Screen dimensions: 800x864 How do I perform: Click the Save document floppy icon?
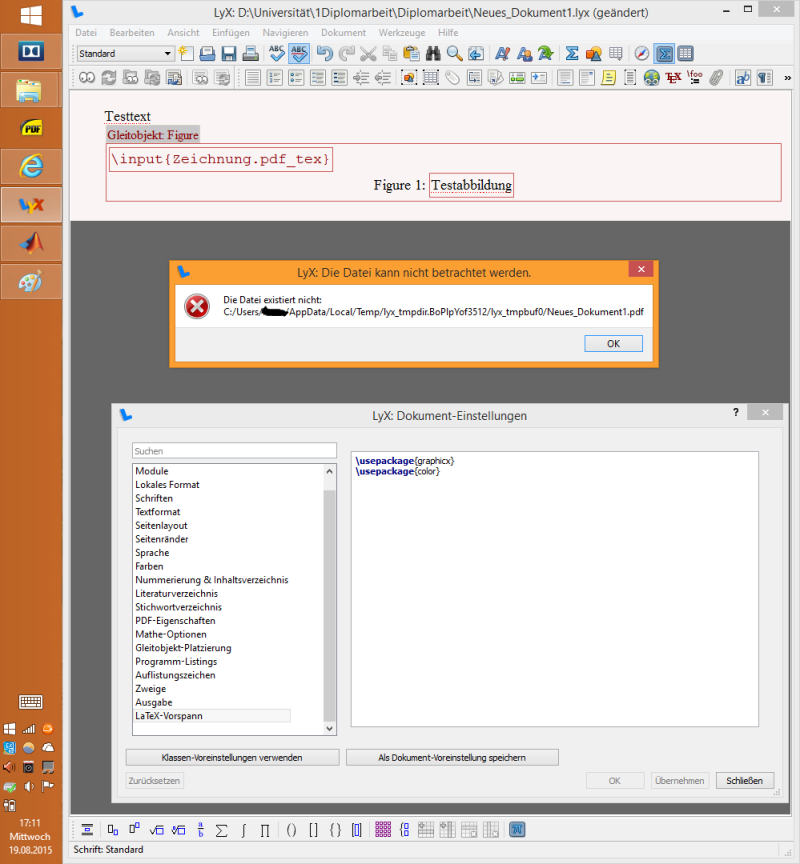[x=229, y=53]
